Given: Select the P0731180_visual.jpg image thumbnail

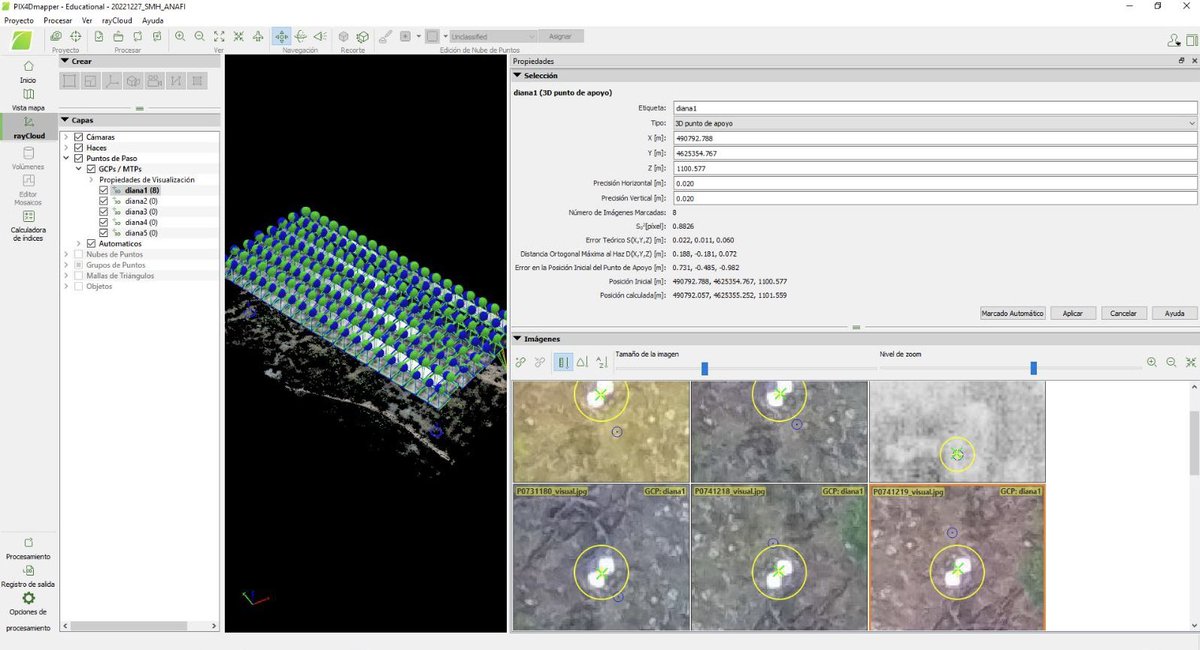Looking at the screenshot, I should pos(600,558).
